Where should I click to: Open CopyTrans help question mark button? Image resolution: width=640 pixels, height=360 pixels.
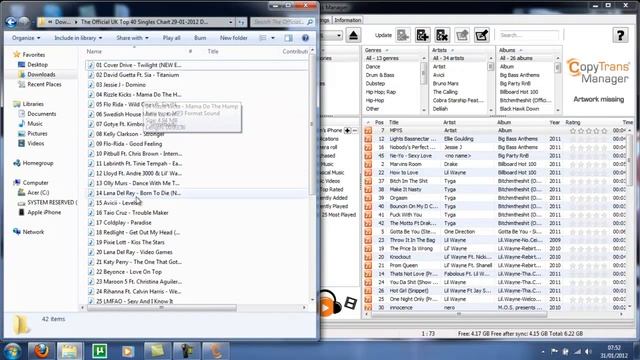(x=620, y=36)
